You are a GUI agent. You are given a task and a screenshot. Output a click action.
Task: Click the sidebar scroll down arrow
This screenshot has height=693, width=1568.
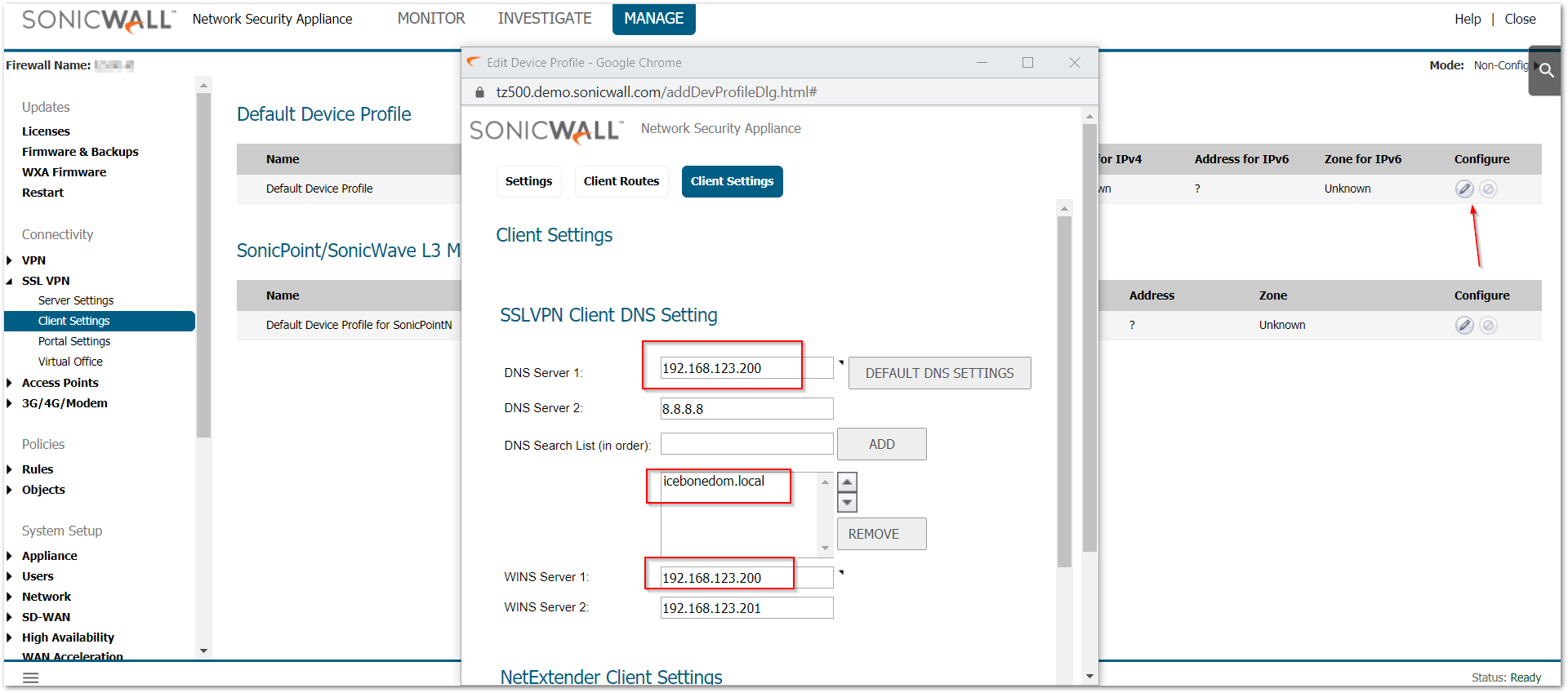(x=204, y=651)
